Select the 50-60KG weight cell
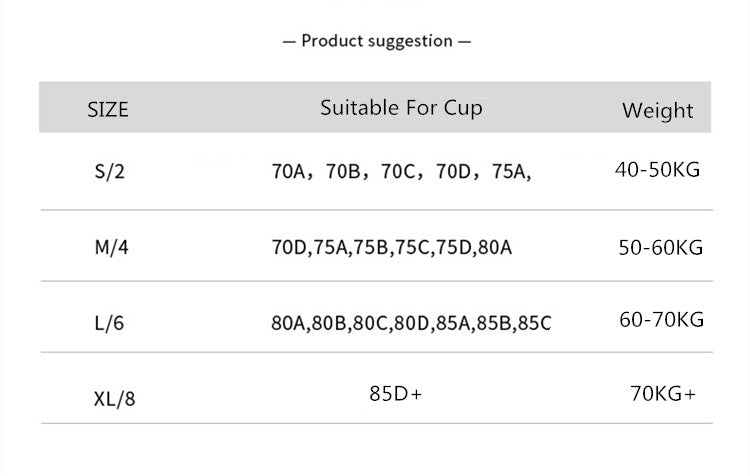Screen dimensions: 750x476 [x=661, y=247]
